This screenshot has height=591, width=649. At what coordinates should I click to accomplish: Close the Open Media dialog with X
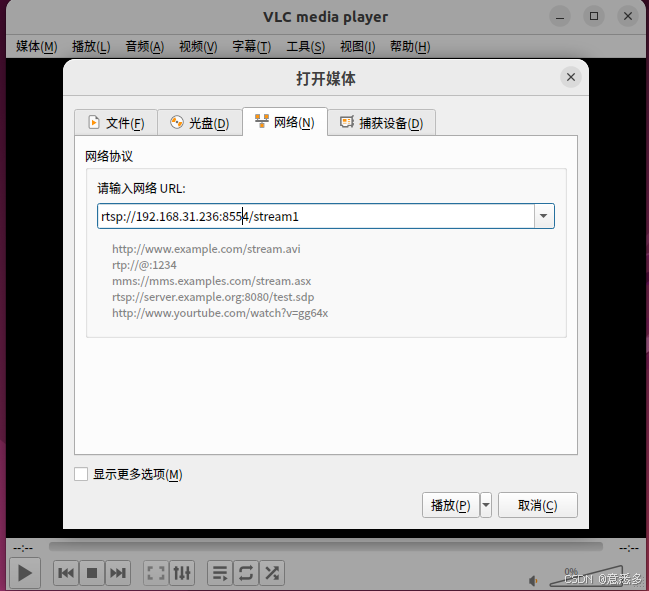click(571, 77)
